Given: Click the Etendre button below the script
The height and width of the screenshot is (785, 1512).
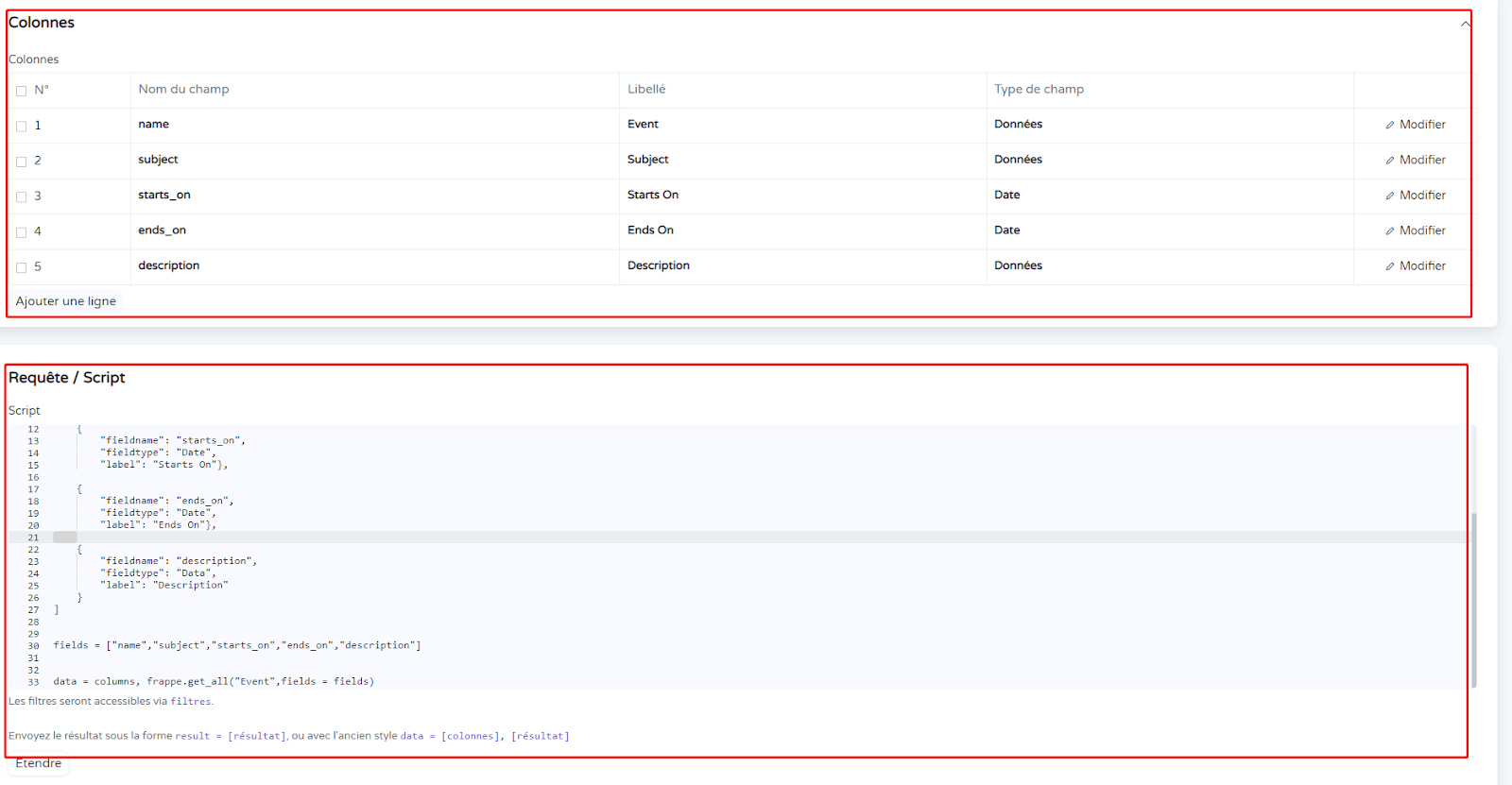Looking at the screenshot, I should tap(39, 763).
